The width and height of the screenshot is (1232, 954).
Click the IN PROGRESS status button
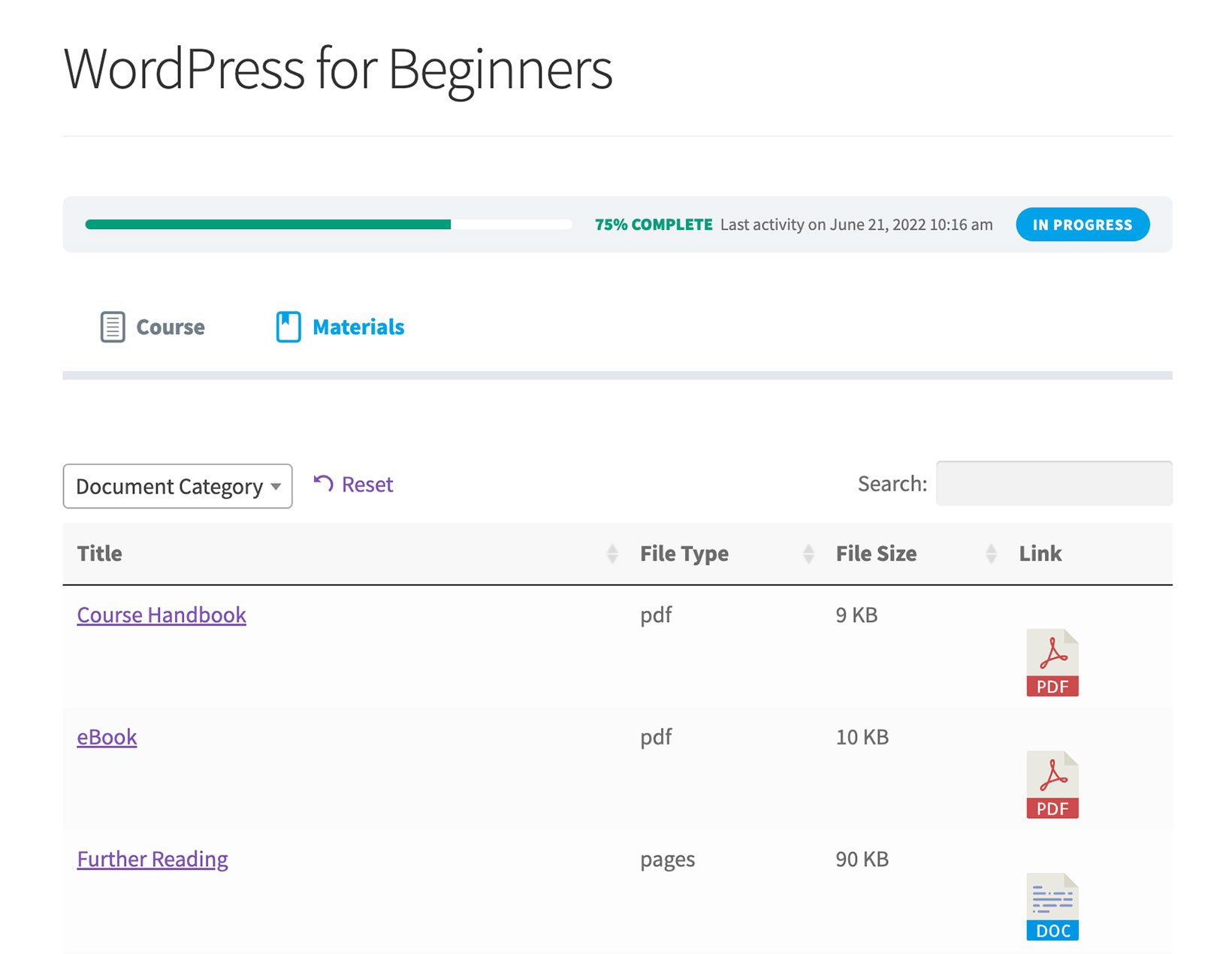click(x=1082, y=224)
